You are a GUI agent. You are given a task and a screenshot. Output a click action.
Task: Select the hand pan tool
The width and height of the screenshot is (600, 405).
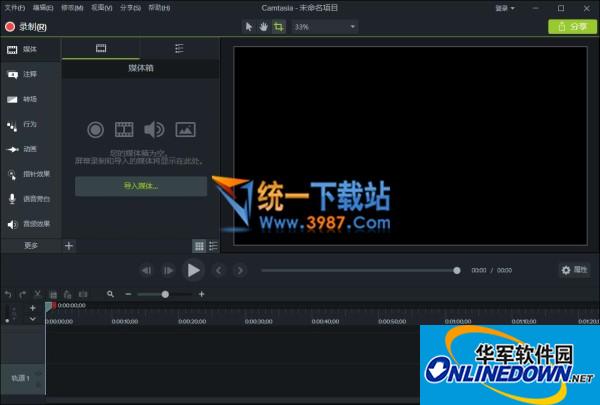[x=264, y=27]
